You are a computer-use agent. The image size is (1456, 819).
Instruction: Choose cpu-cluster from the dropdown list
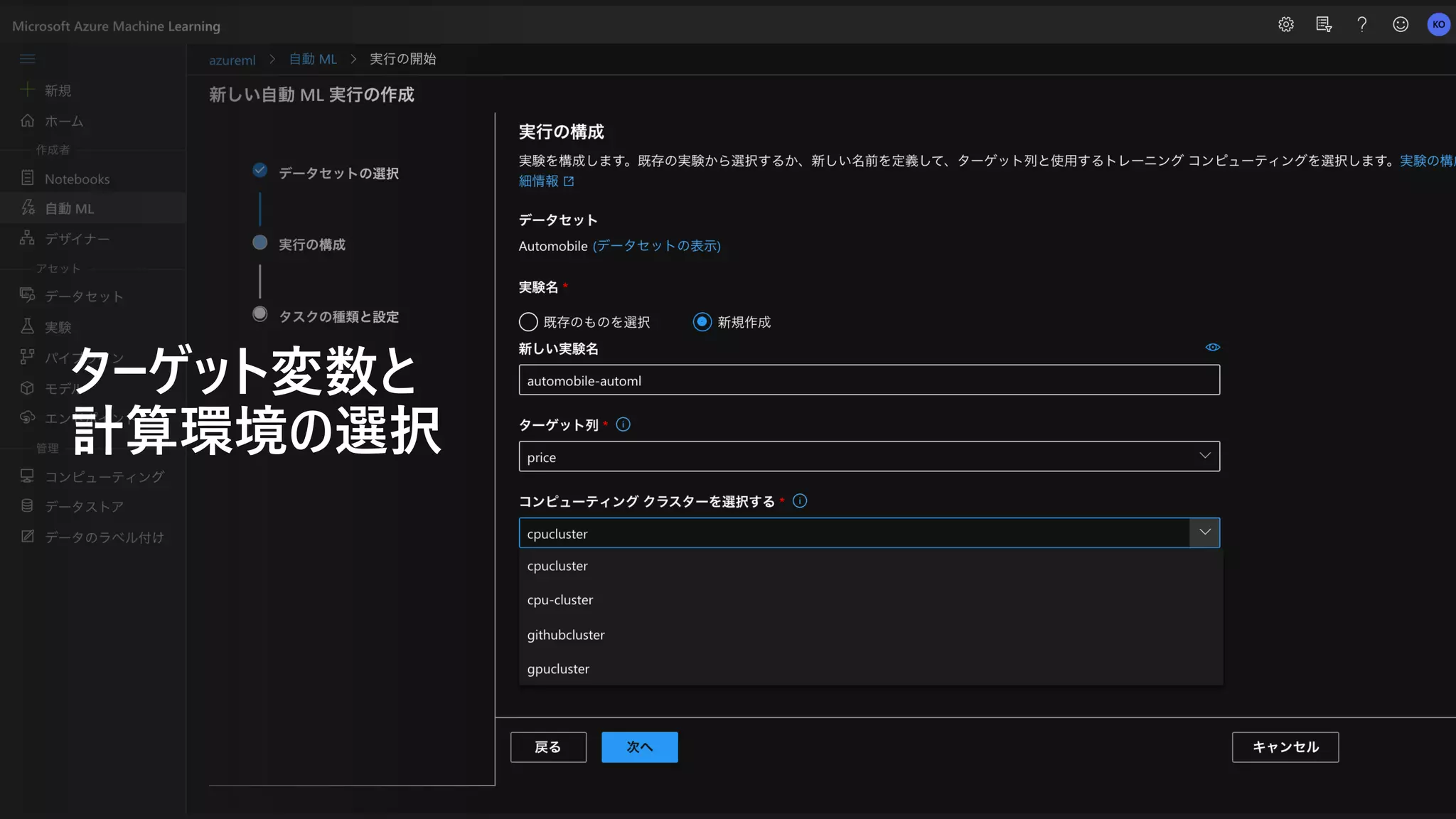point(871,600)
